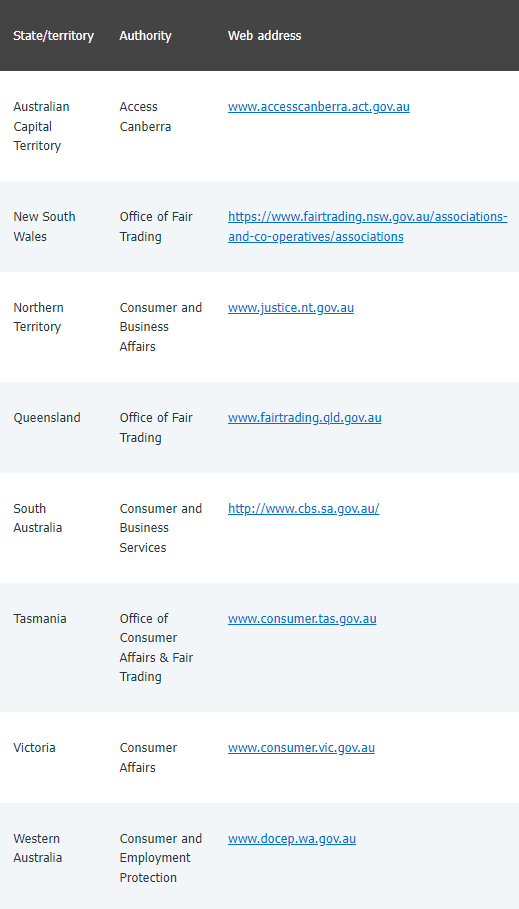Screen dimensions: 519x909
Task: Open the www.consumer.tas.gov.au link
Action: click(x=302, y=619)
